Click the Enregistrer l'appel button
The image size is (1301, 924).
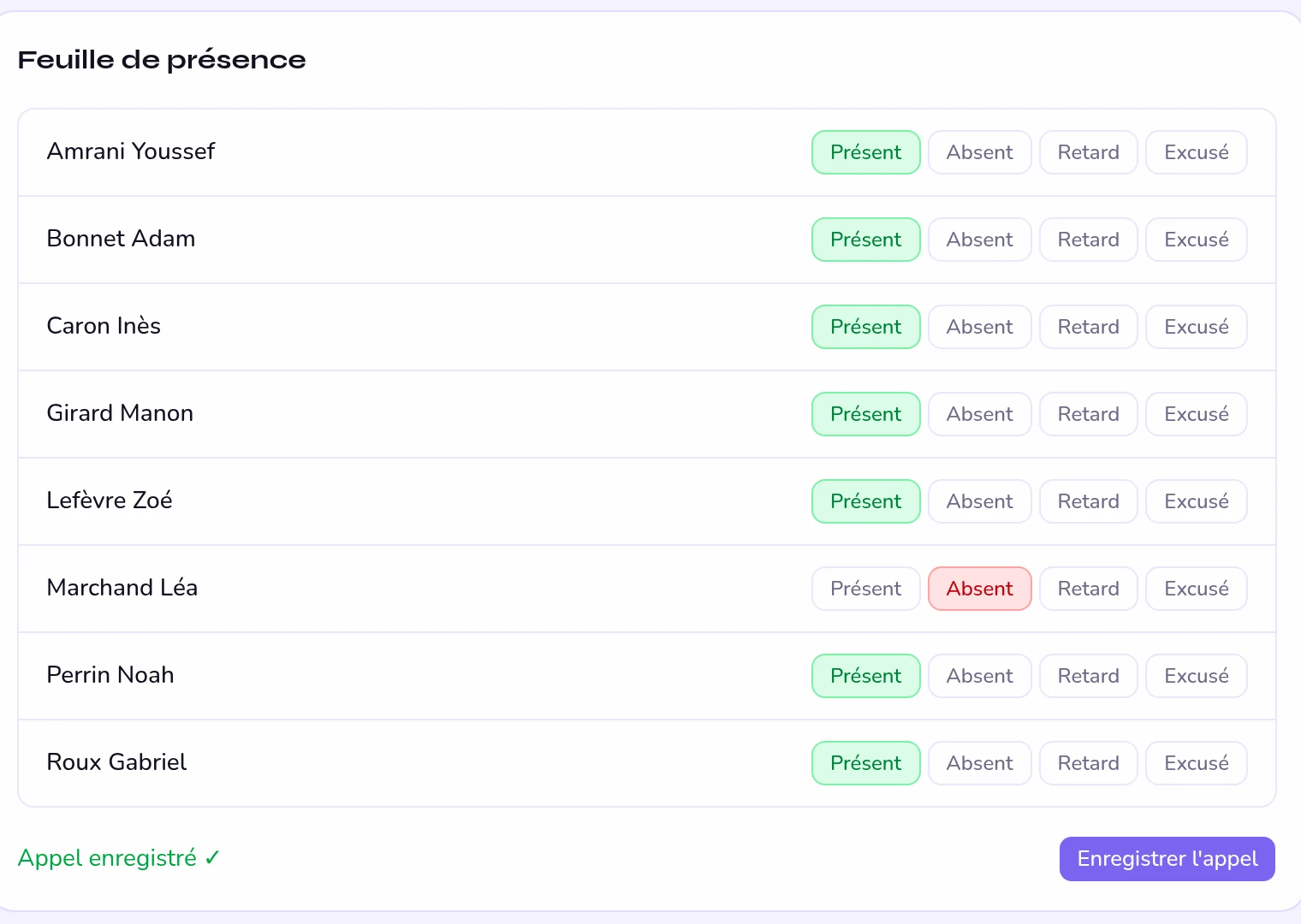[1167, 859]
